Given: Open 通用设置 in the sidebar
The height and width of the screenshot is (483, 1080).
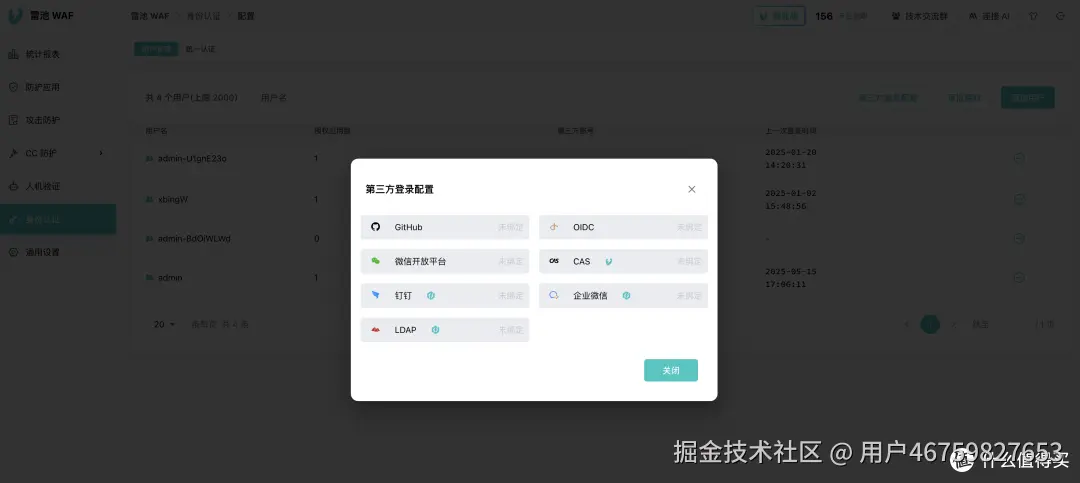Looking at the screenshot, I should point(58,252).
